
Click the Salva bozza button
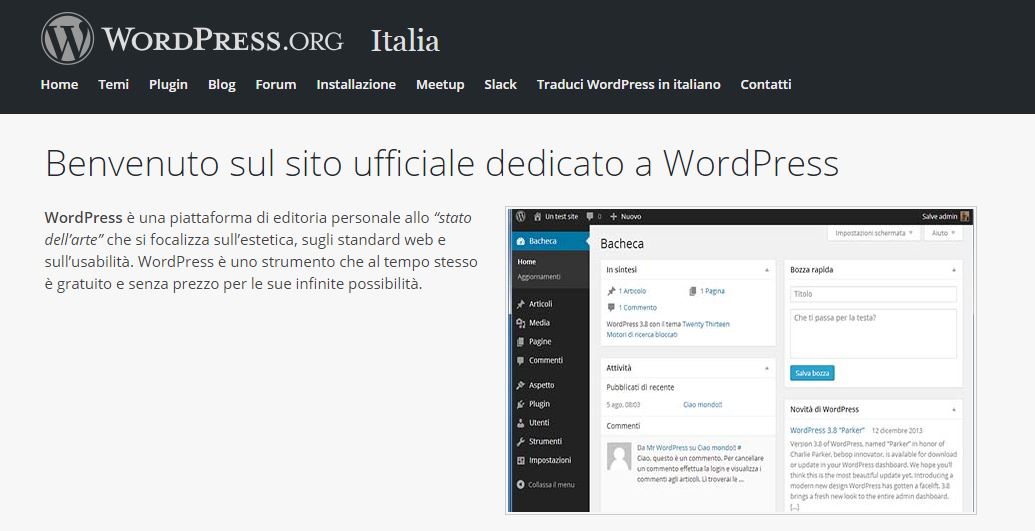click(812, 373)
